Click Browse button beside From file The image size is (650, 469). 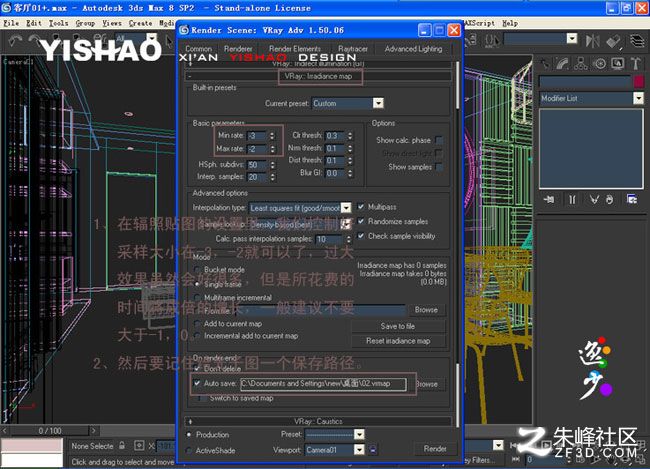tap(426, 310)
